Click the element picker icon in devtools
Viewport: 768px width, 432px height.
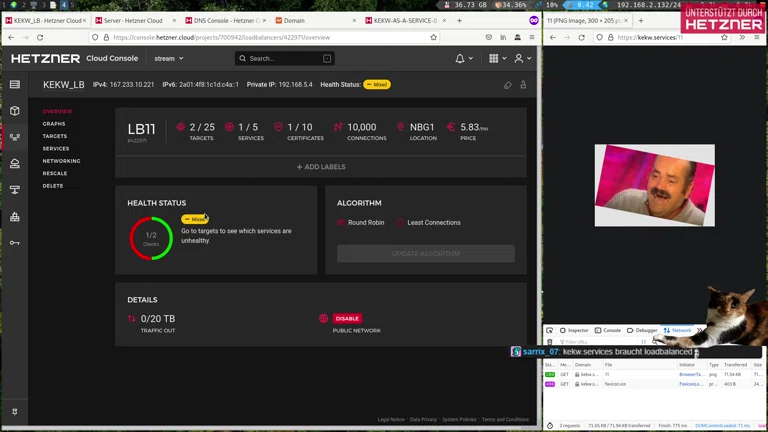coord(550,330)
